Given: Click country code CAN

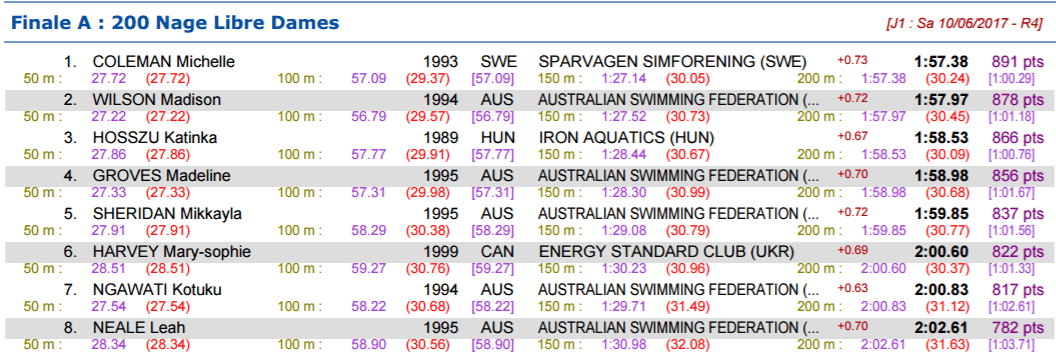Looking at the screenshot, I should click(497, 252).
